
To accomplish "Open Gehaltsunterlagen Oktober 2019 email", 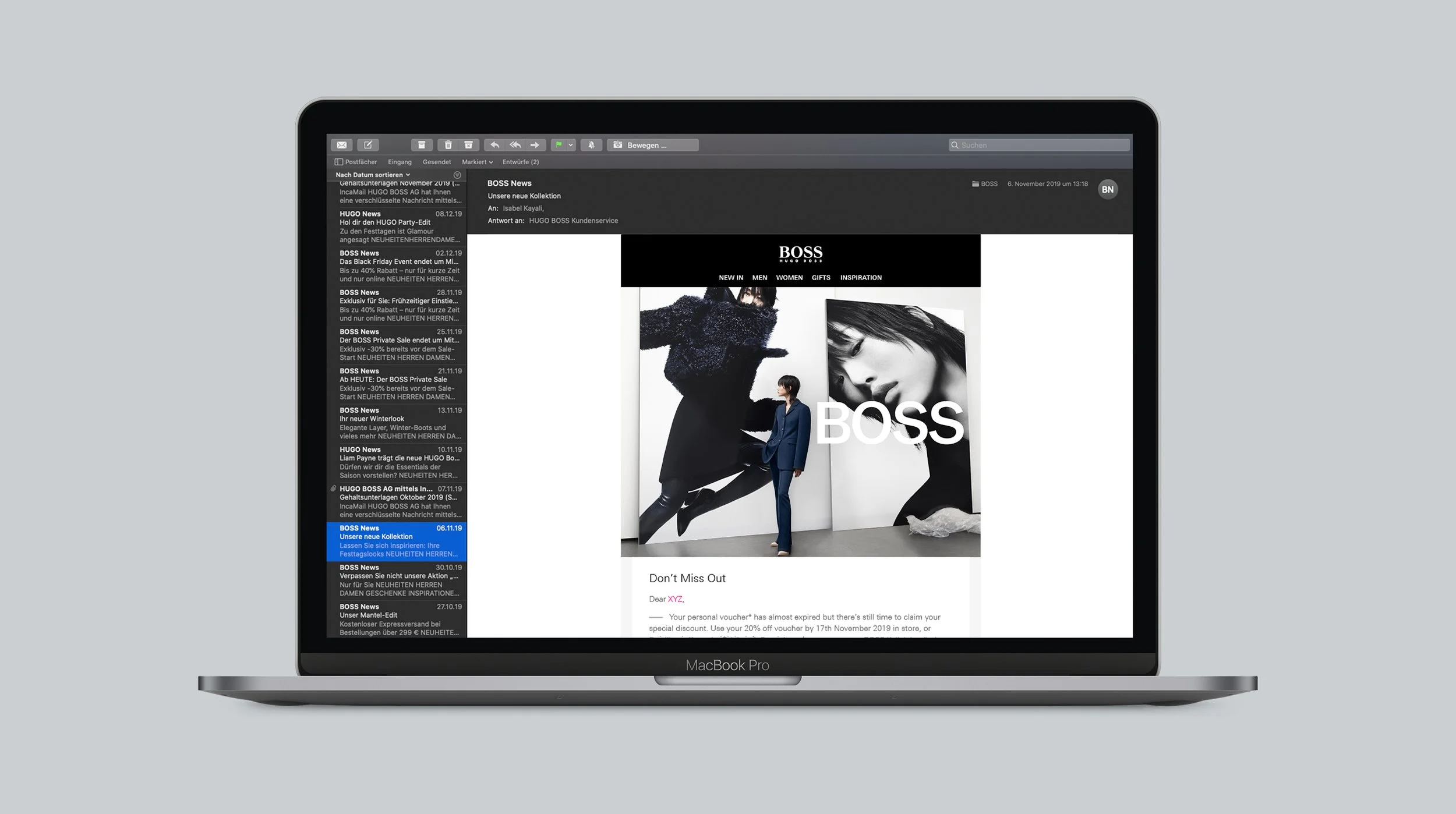I will [397, 502].
